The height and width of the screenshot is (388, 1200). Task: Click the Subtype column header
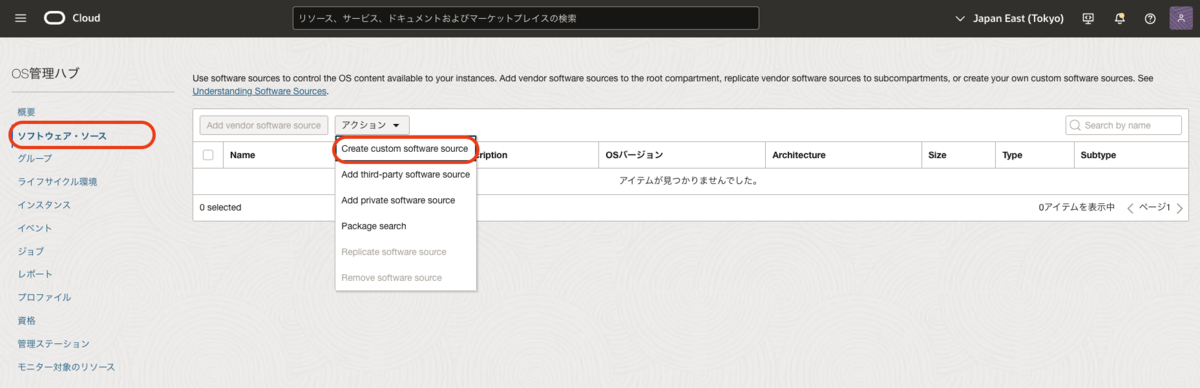point(1098,155)
